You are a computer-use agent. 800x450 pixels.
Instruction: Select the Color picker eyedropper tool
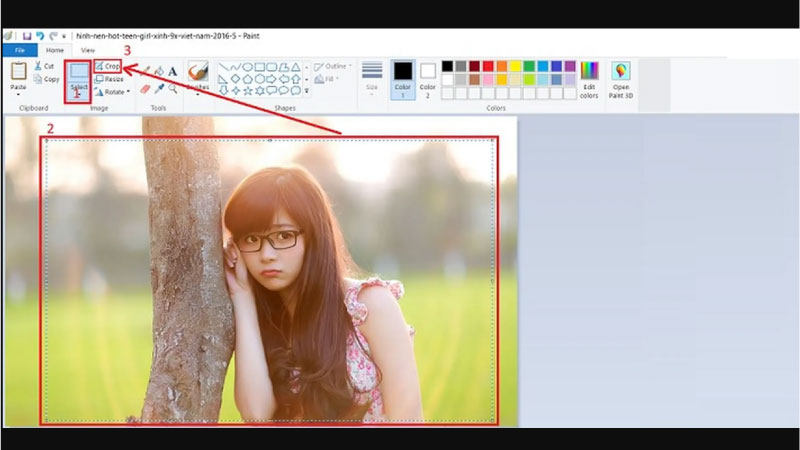pos(159,89)
